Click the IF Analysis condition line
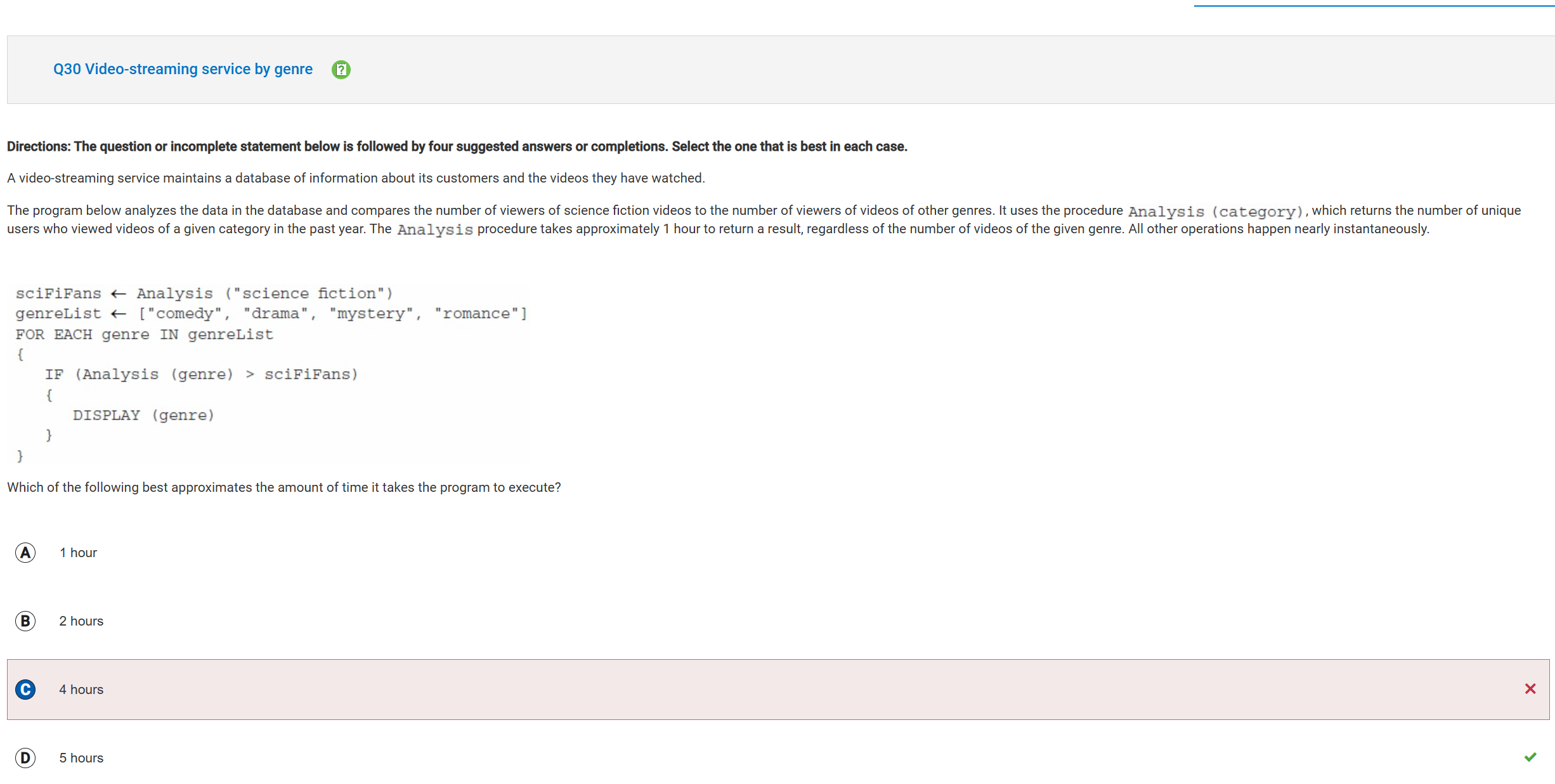 [x=202, y=375]
